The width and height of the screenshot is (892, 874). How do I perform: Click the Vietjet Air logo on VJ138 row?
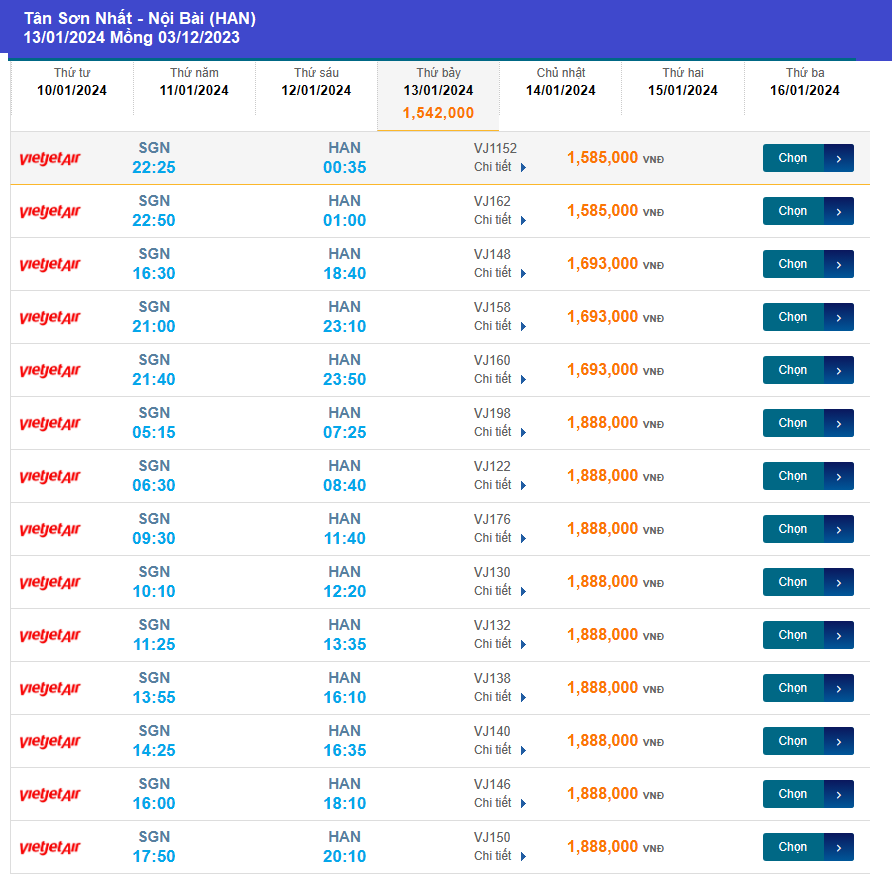50,688
